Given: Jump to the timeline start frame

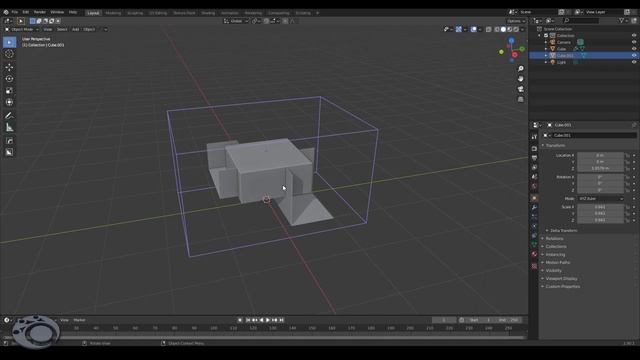Looking at the screenshot, I should tap(248, 320).
